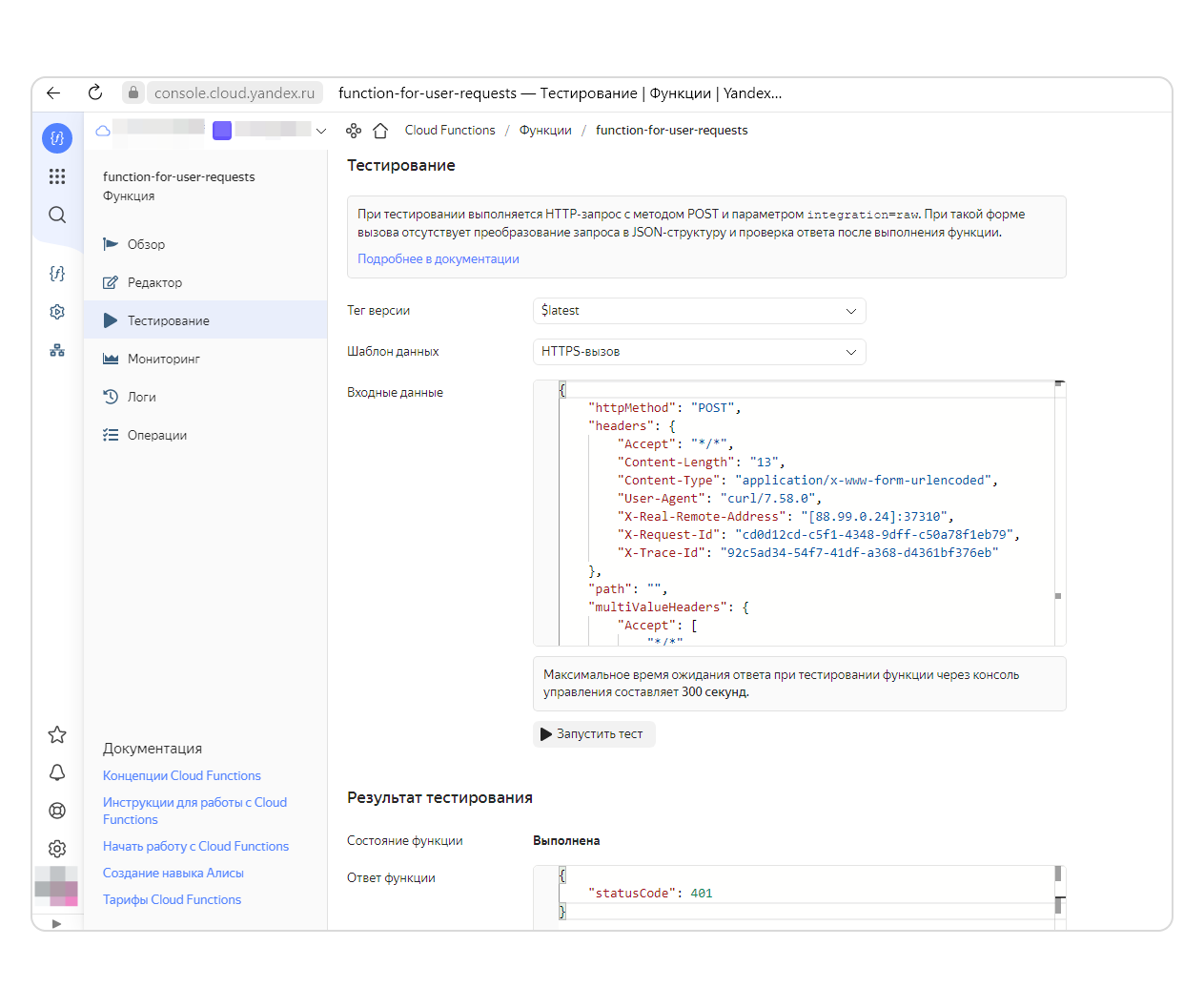Click the "statusCode": 401 response line
Image resolution: width=1204 pixels, height=1008 pixels.
tap(650, 894)
